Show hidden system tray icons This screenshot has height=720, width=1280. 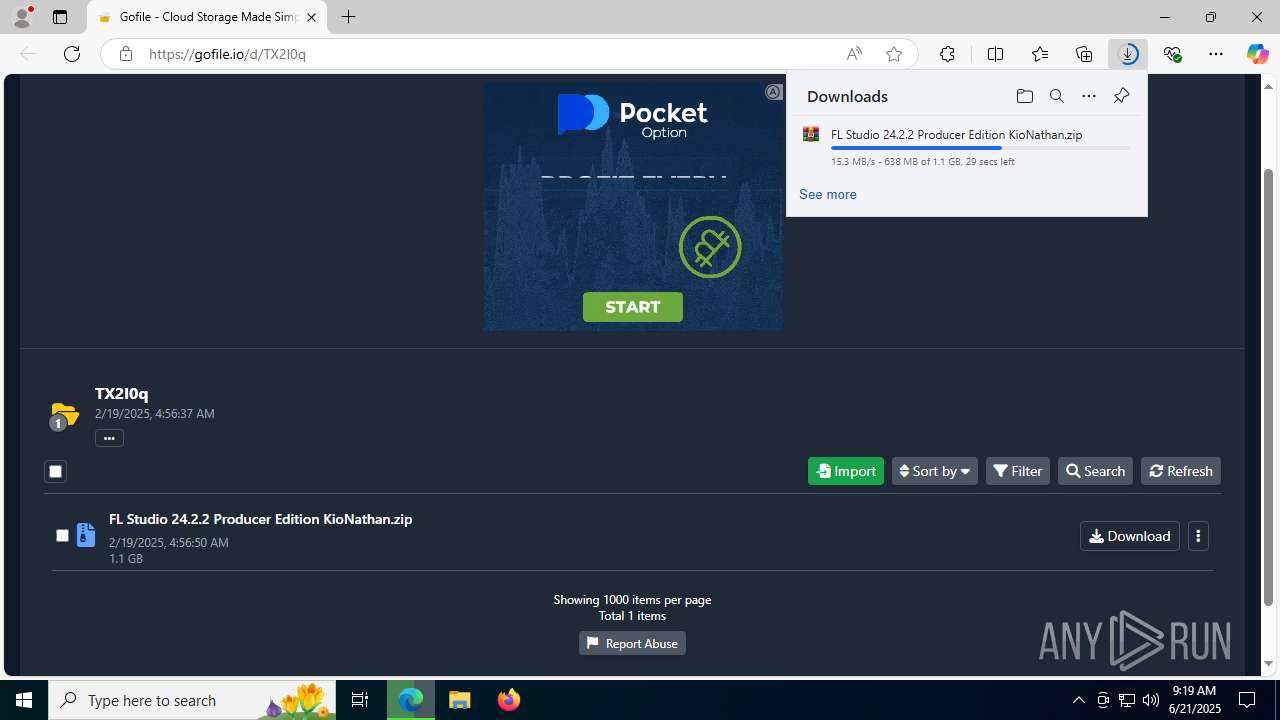tap(1078, 700)
